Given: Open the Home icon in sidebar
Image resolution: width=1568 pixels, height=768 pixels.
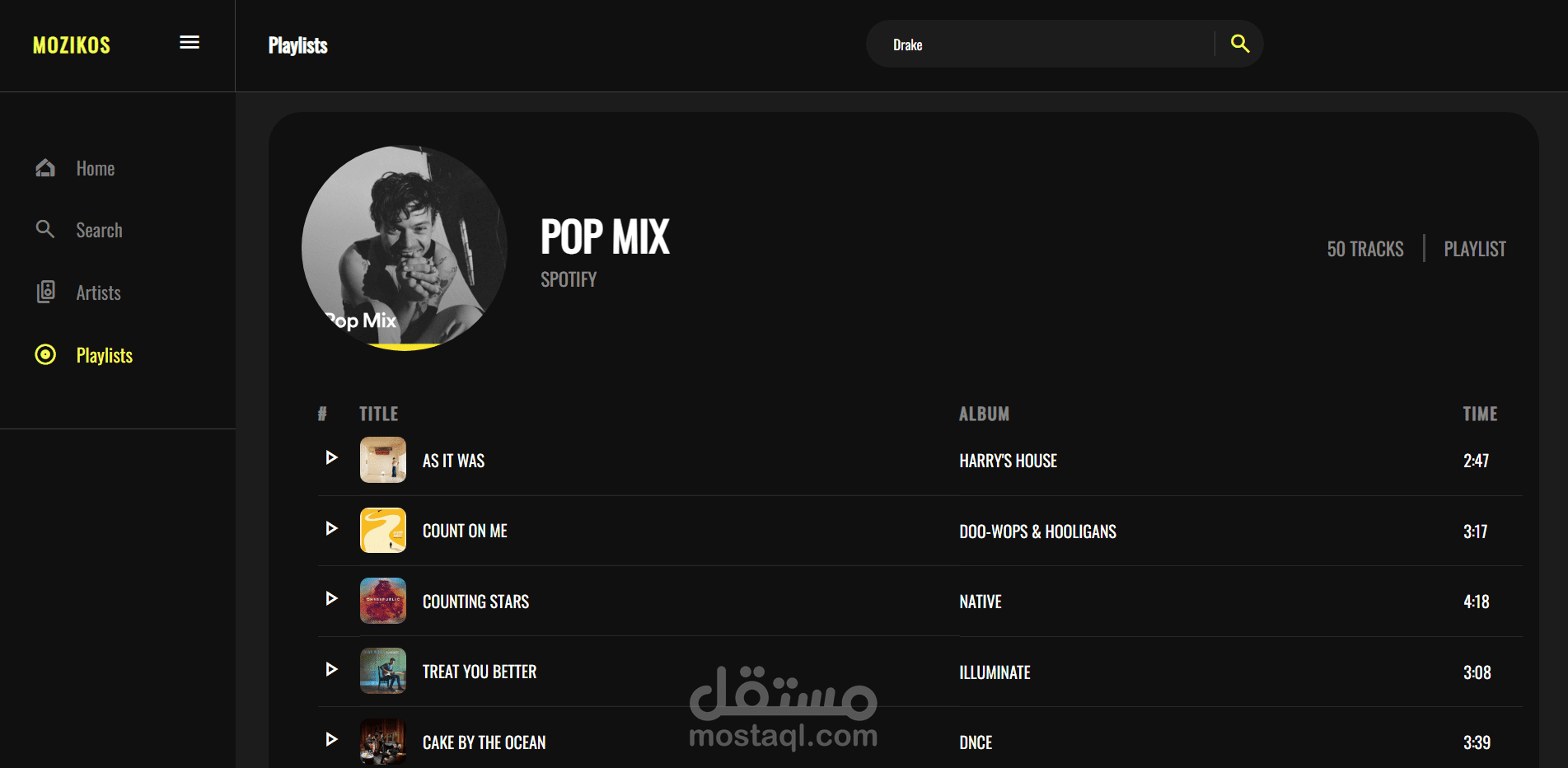Looking at the screenshot, I should (45, 168).
